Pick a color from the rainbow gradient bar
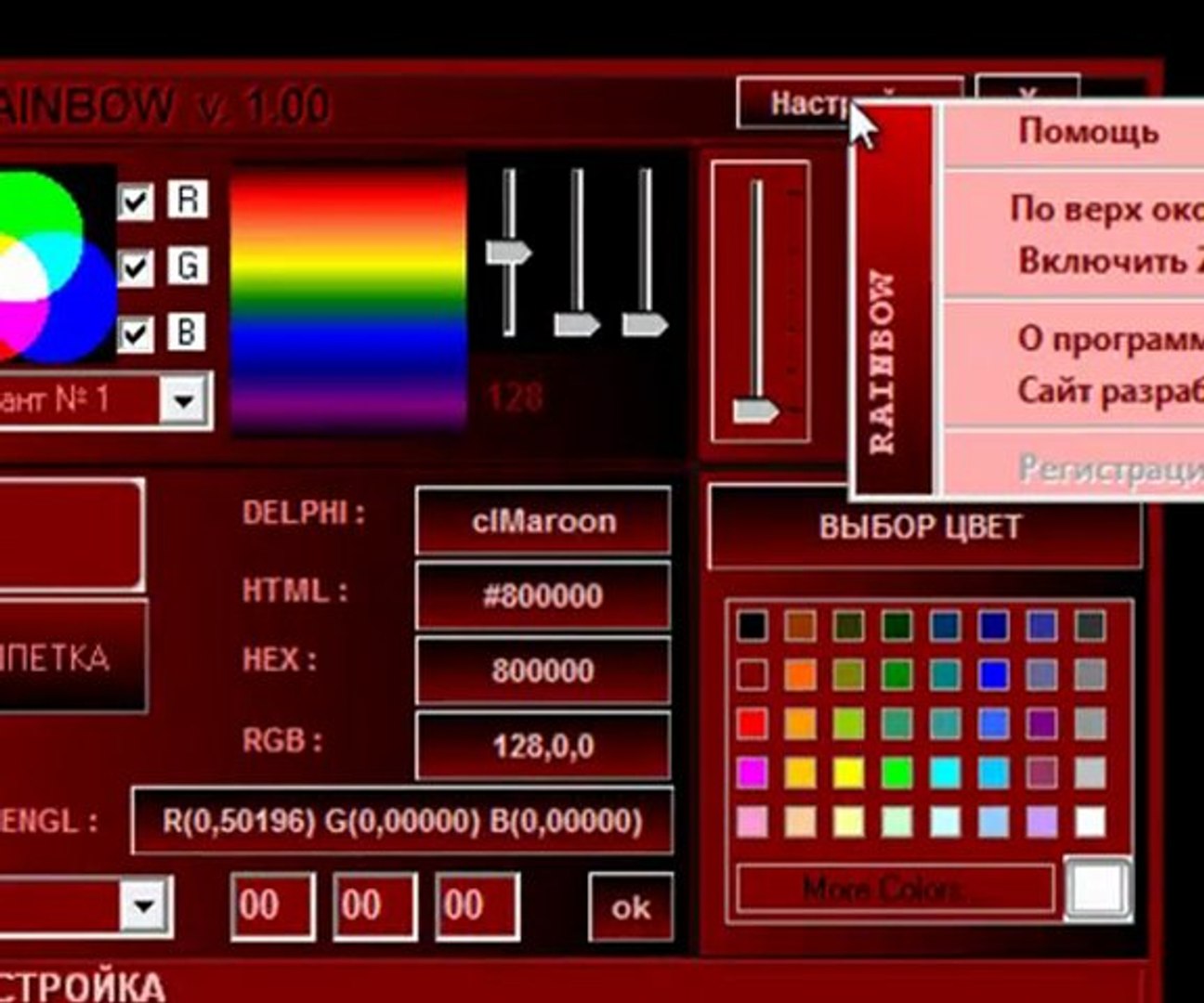 [348, 300]
